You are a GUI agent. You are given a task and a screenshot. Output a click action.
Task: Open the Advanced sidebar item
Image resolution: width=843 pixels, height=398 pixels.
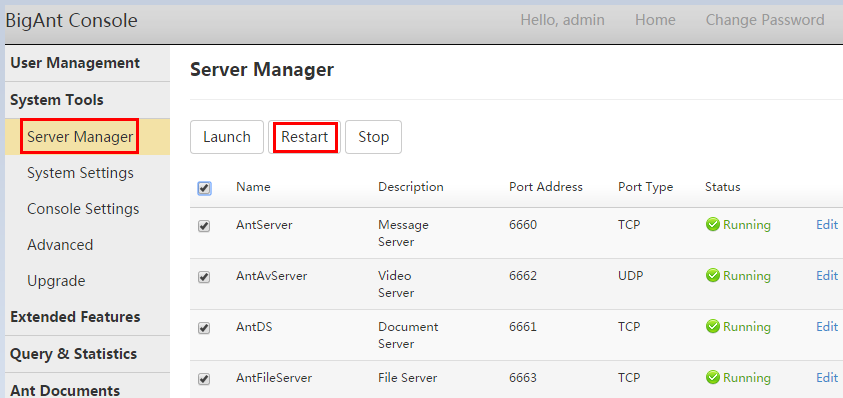[x=60, y=245]
